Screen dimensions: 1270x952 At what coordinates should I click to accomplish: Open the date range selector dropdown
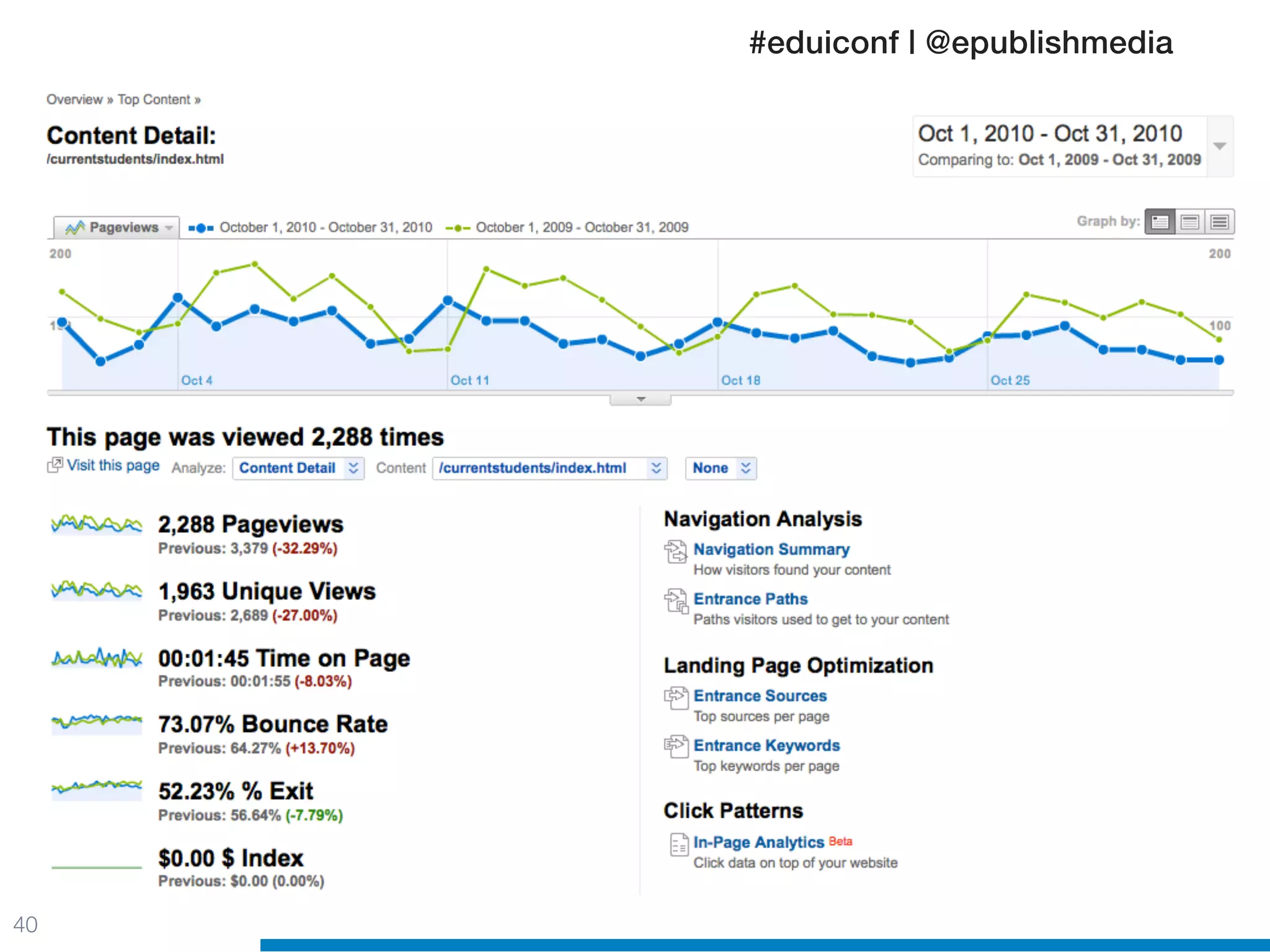coord(1219,146)
